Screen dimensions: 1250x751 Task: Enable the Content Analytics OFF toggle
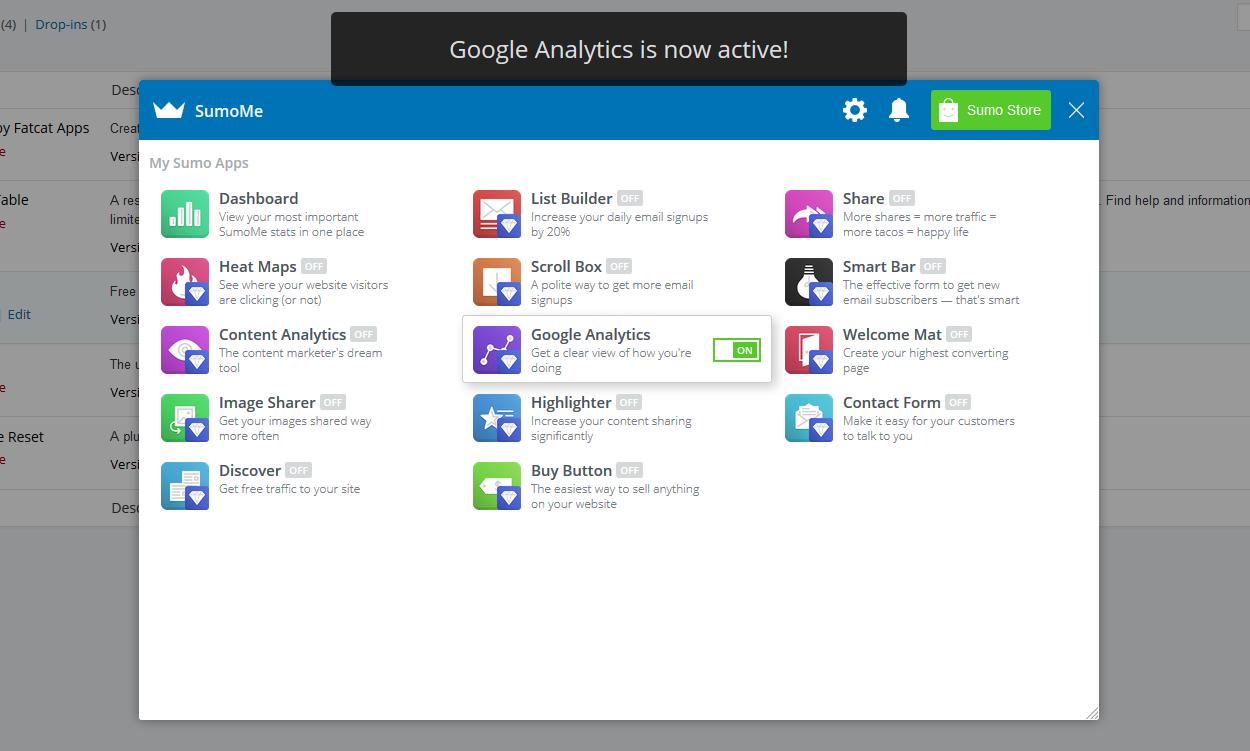(x=364, y=335)
